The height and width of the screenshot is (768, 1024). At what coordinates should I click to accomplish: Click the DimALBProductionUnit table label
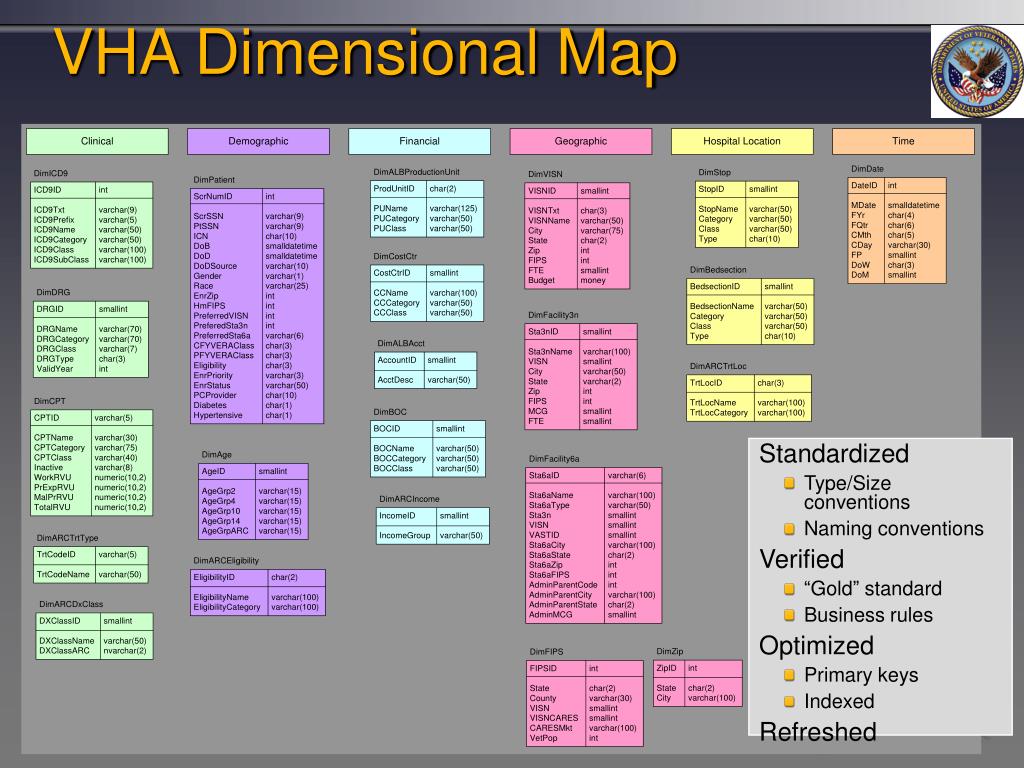pyautogui.click(x=417, y=172)
